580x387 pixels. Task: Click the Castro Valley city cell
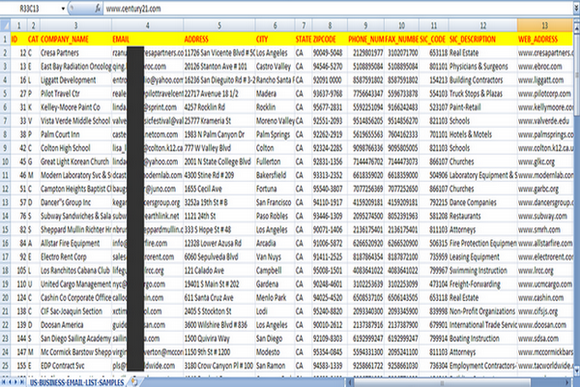[275, 66]
